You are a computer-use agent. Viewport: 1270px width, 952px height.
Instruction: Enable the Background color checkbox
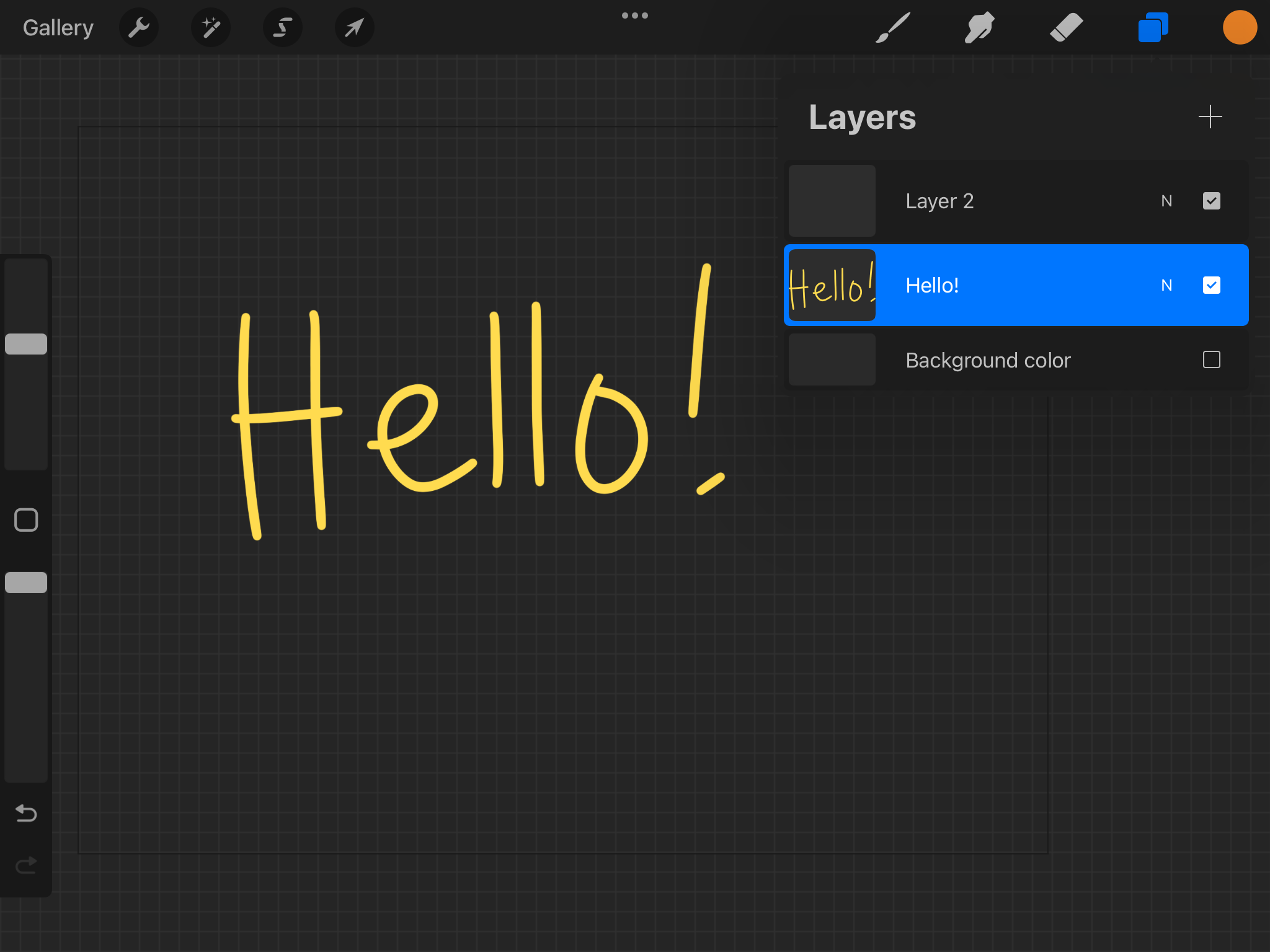[x=1211, y=359]
